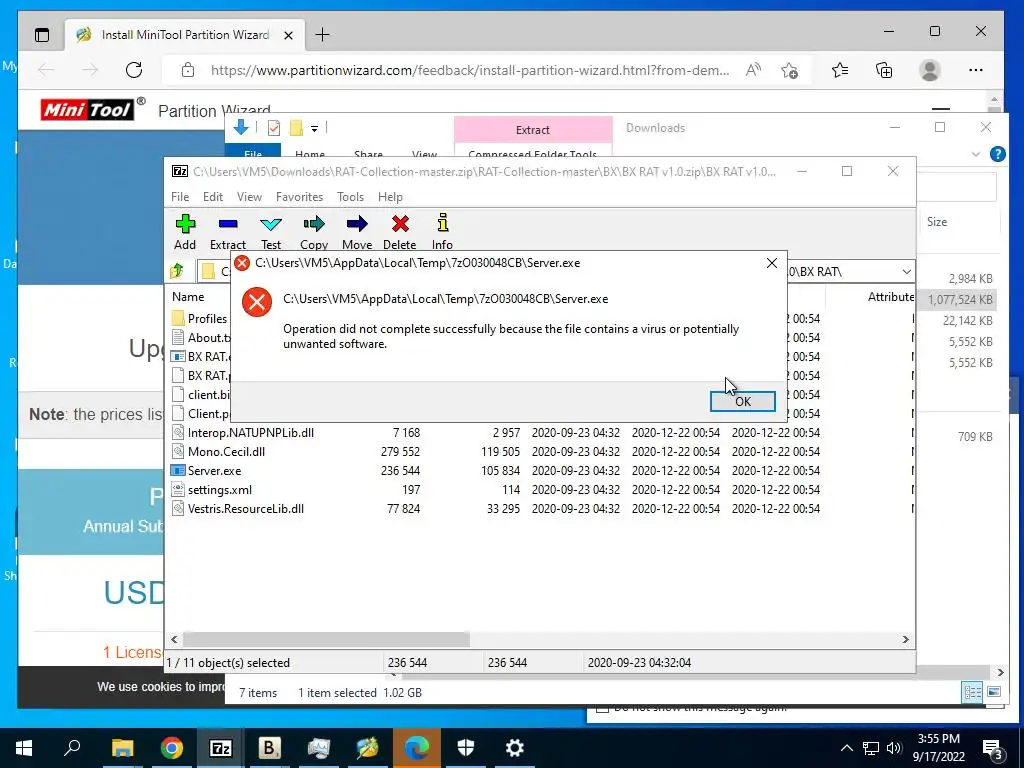Image resolution: width=1024 pixels, height=768 pixels.
Task: View site information lock icon
Action: [x=187, y=70]
